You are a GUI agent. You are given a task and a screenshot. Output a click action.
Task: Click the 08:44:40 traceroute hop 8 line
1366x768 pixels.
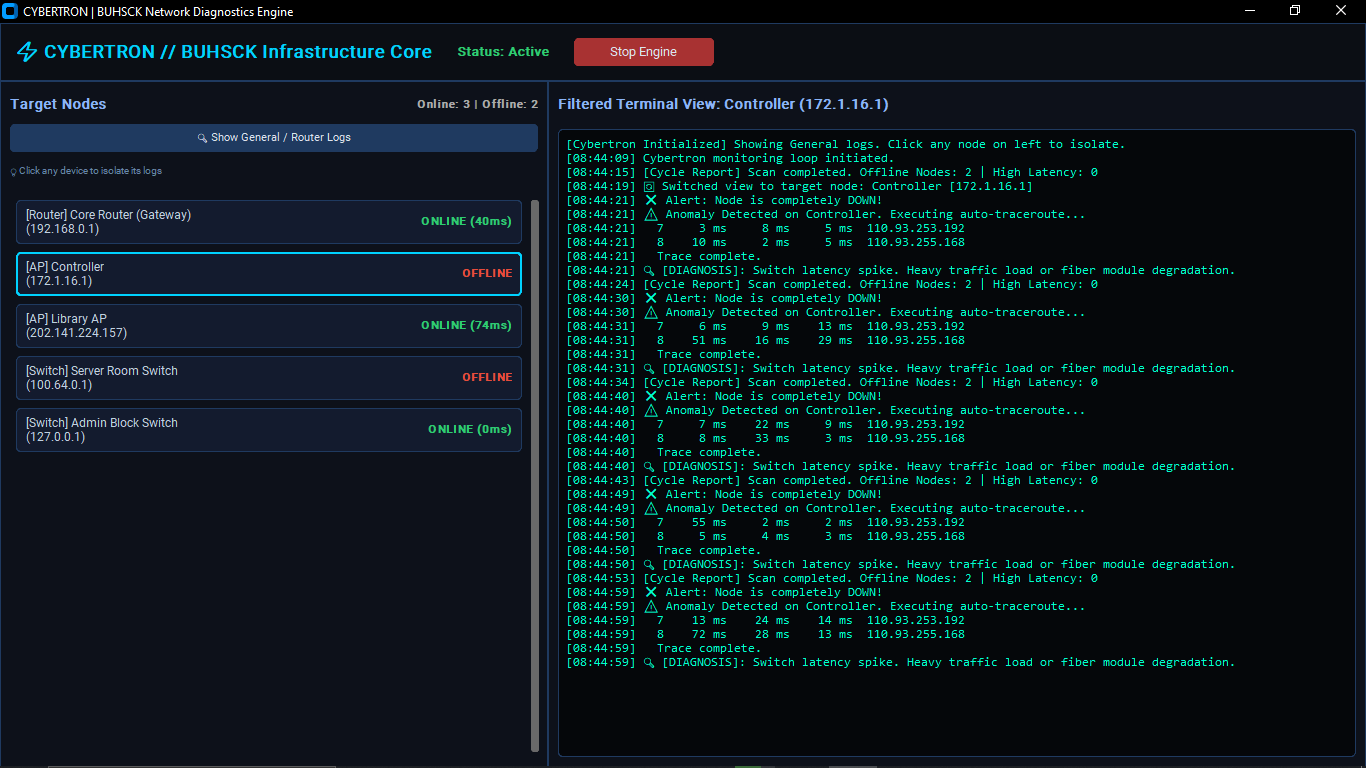click(765, 438)
